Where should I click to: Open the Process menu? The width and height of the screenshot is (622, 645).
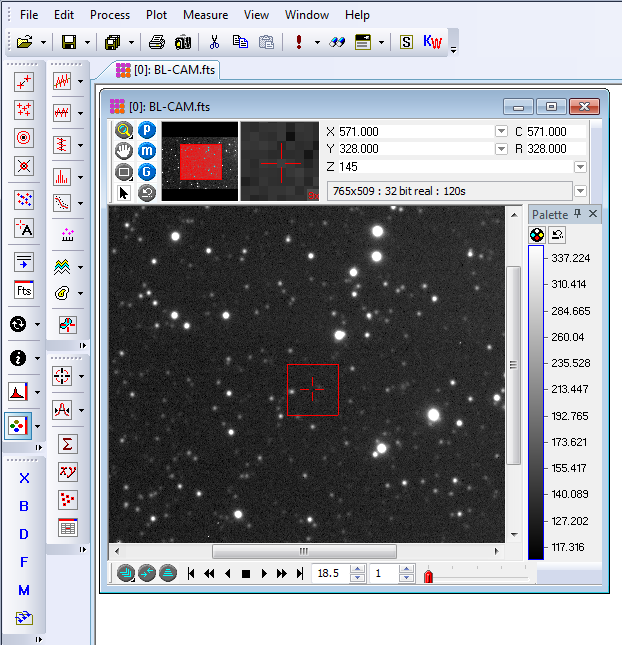(x=110, y=15)
